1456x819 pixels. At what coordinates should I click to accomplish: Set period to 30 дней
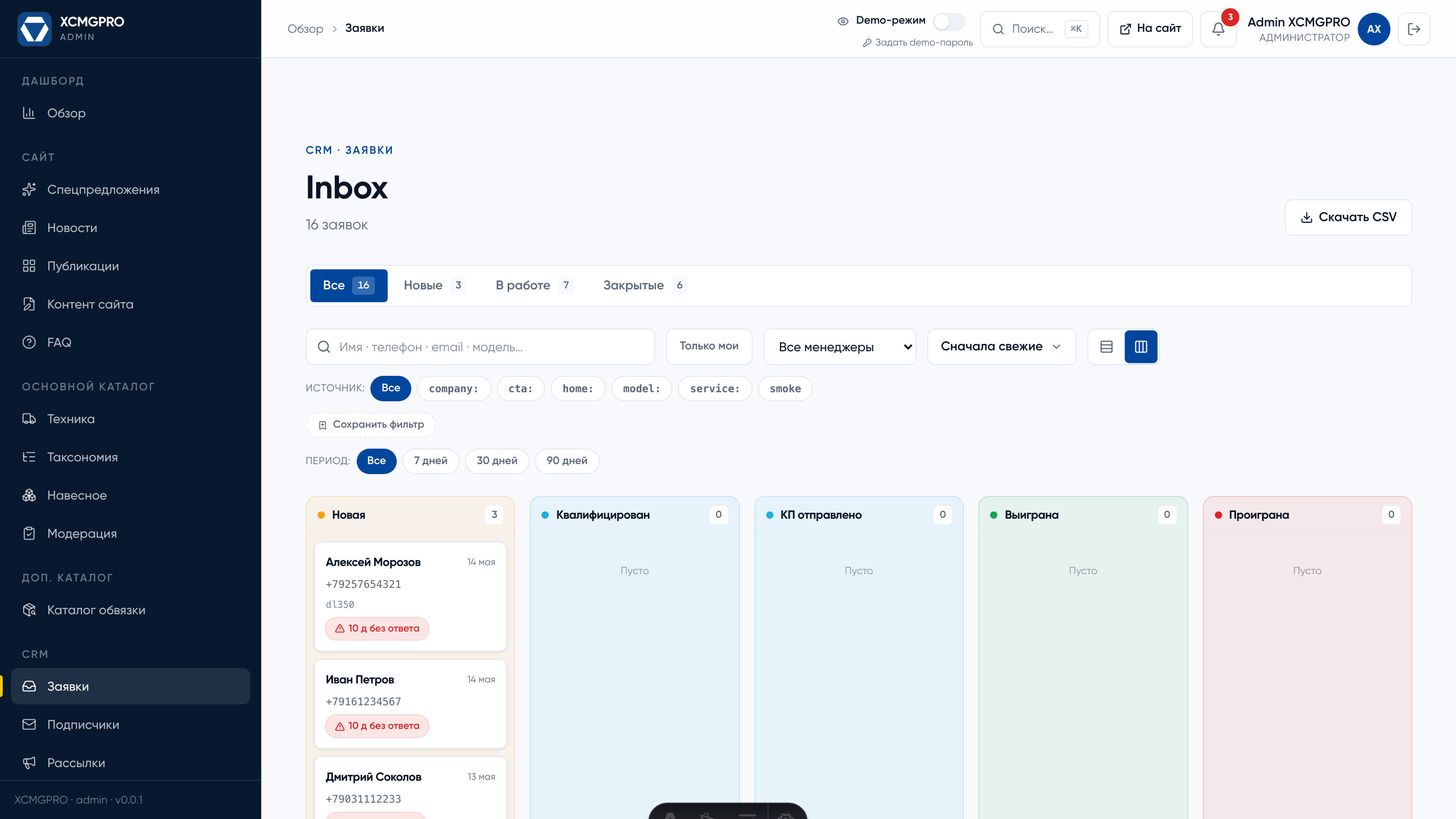click(497, 460)
